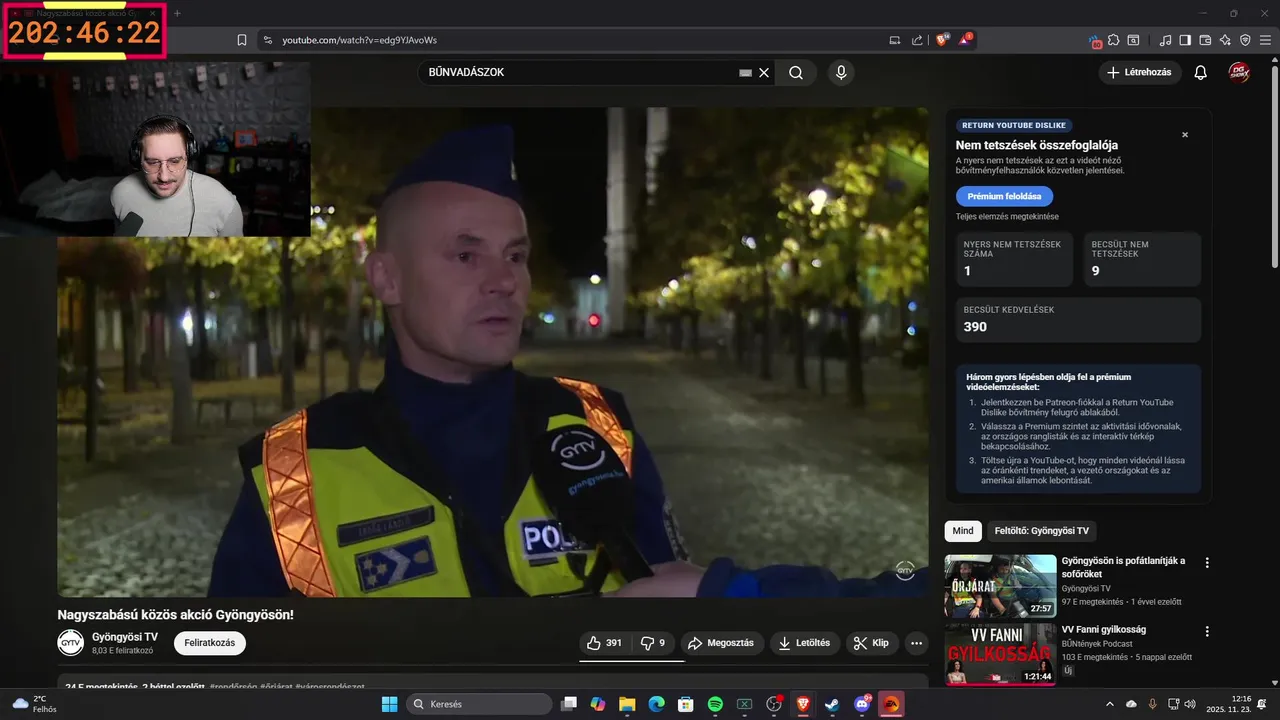
Task: Select the Mind filter chip
Action: point(962,531)
